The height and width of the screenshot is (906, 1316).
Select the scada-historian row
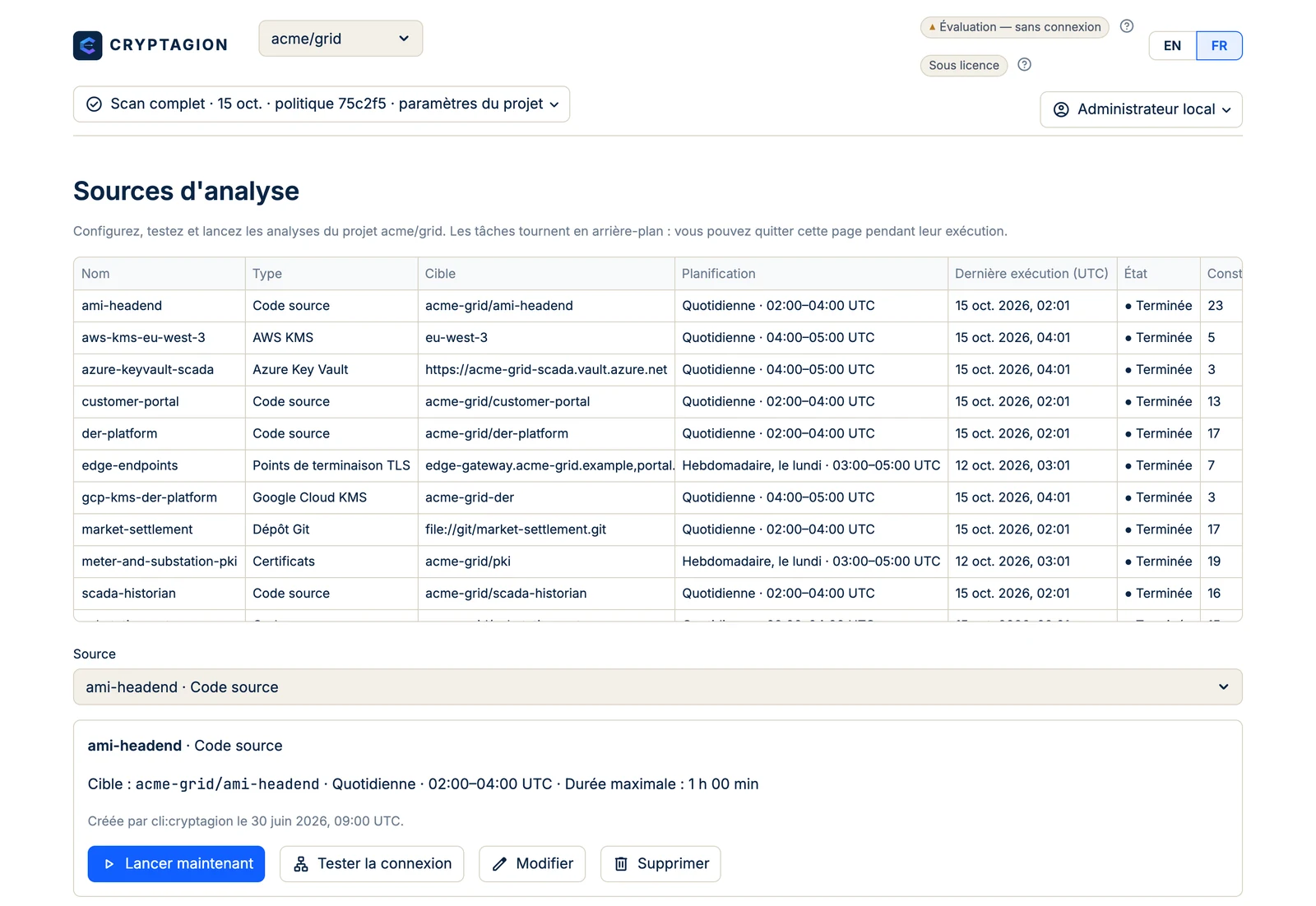coord(657,594)
